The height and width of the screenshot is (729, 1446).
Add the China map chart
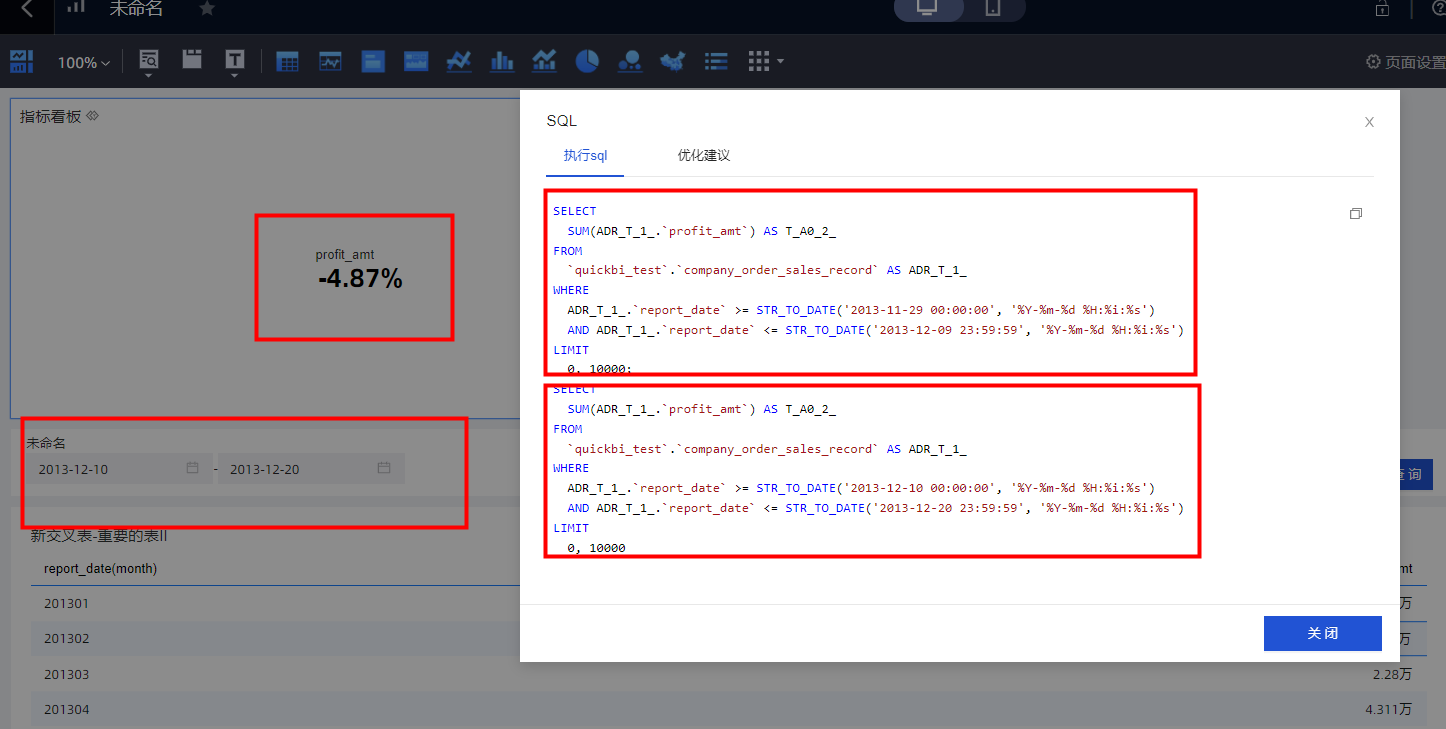[673, 62]
